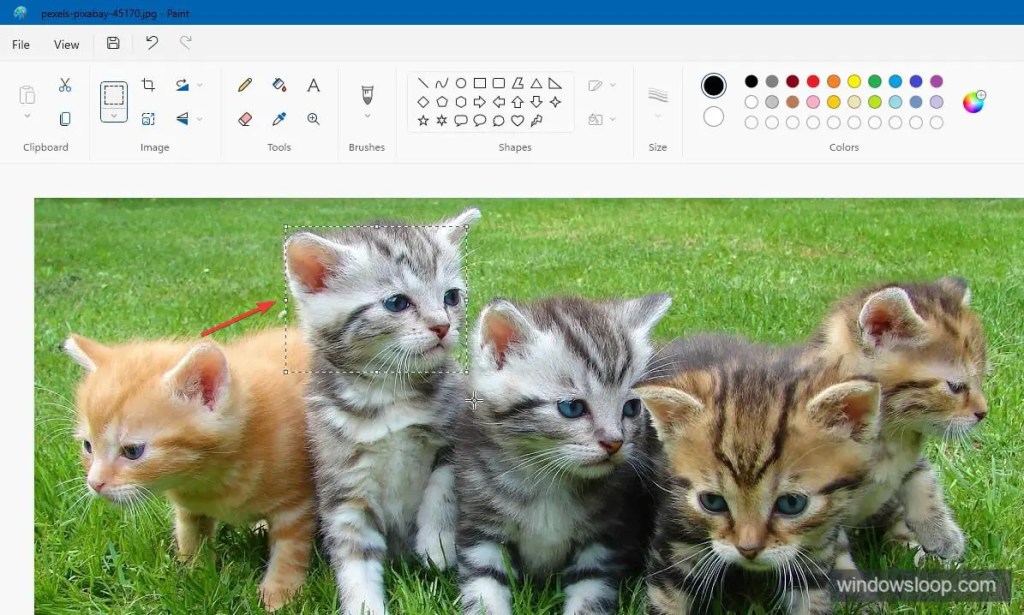Pick the purple color swatch
Screen dimensions: 1024x615
point(936,81)
